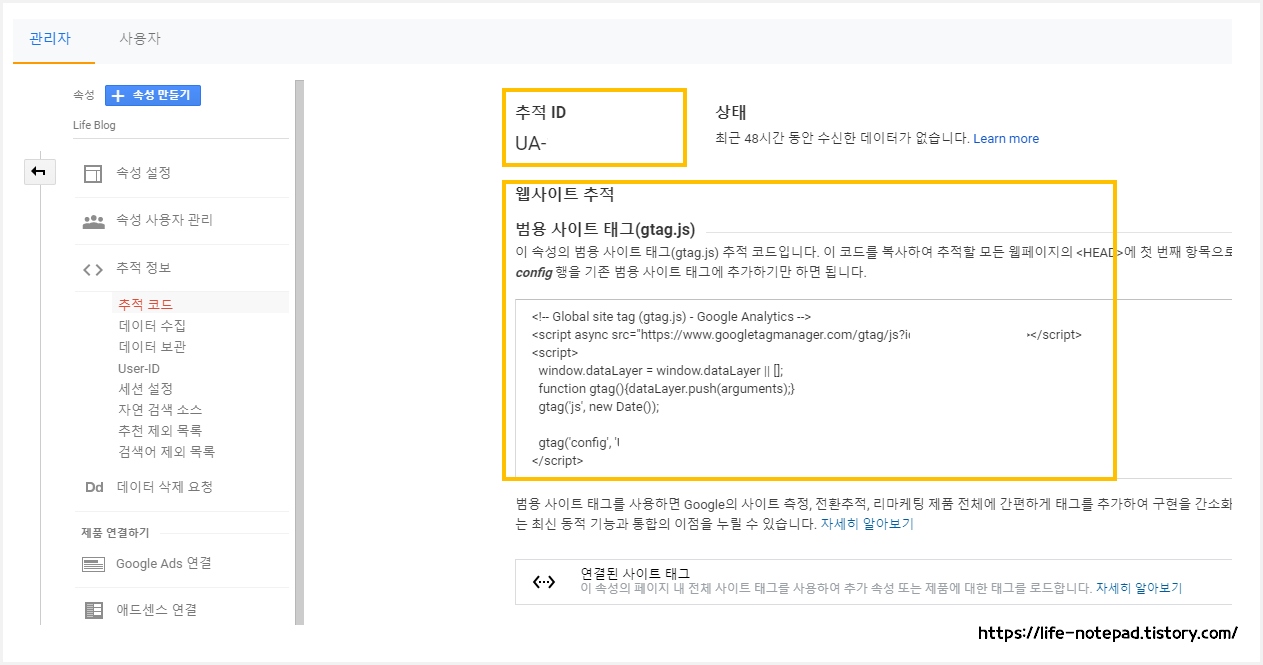Select 데이터 수집 submenu item

(x=152, y=326)
